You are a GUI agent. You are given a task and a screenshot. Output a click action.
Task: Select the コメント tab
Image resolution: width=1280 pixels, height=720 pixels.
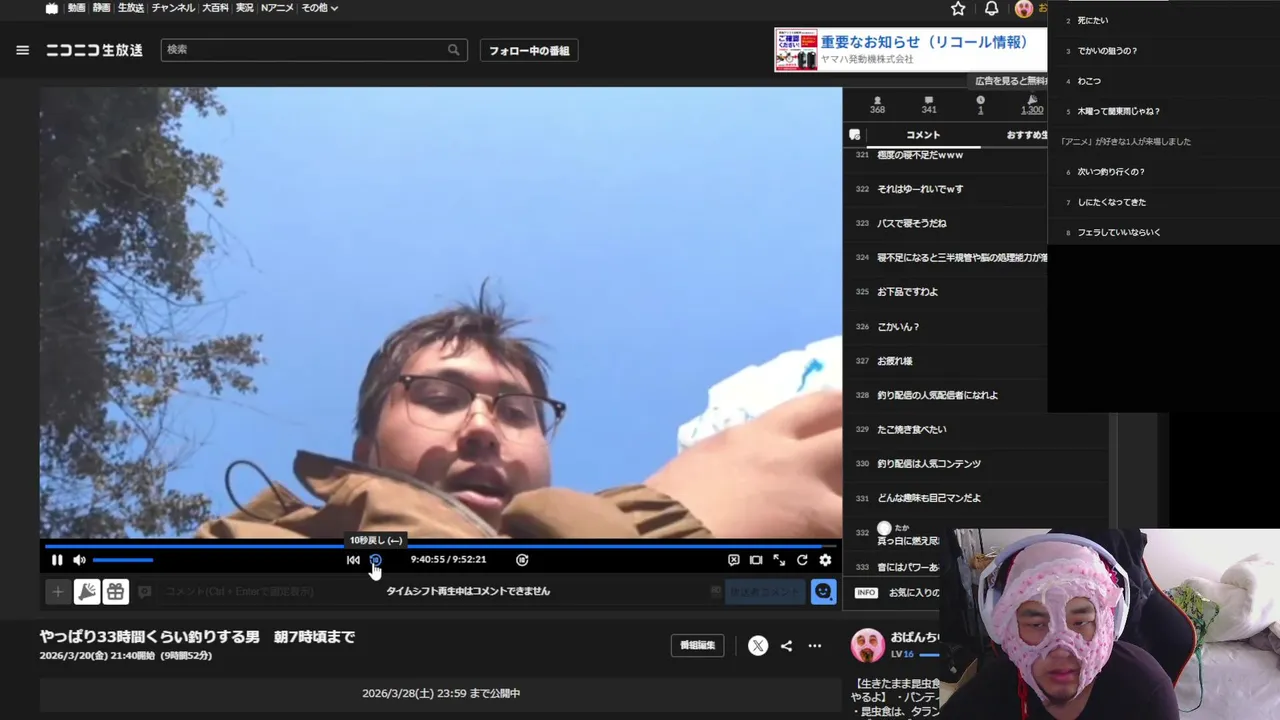pos(923,135)
